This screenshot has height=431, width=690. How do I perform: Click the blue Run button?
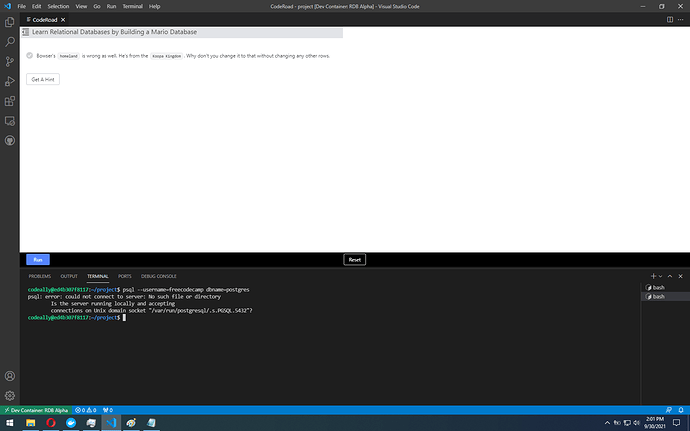[x=38, y=260]
